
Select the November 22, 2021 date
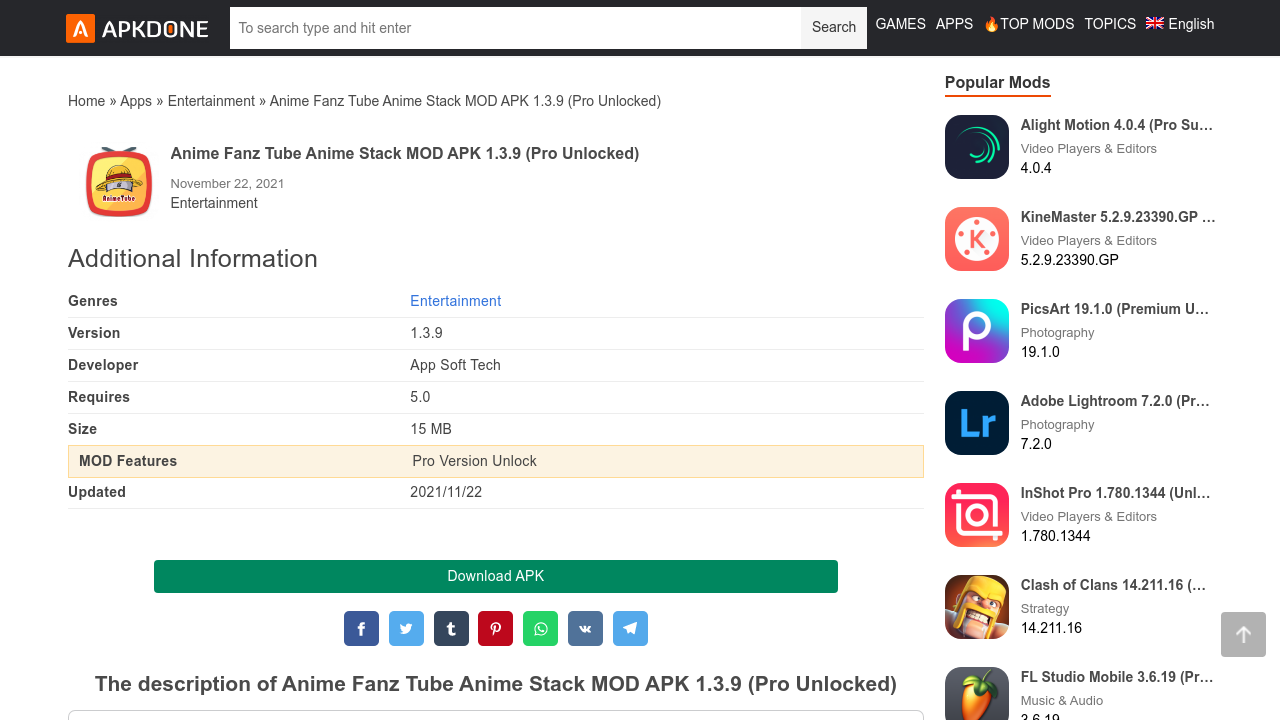coord(228,184)
